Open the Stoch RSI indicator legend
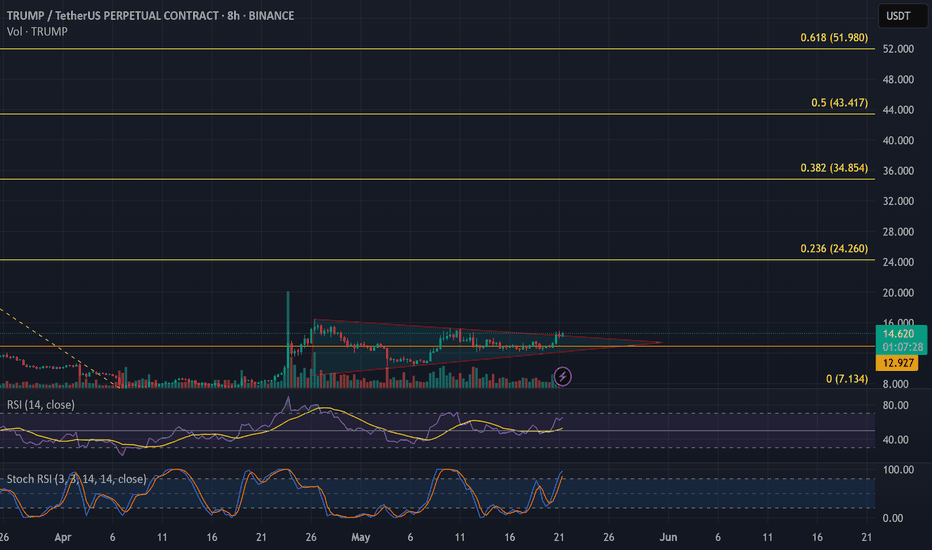Screen dimensions: 932x550 click(x=76, y=479)
